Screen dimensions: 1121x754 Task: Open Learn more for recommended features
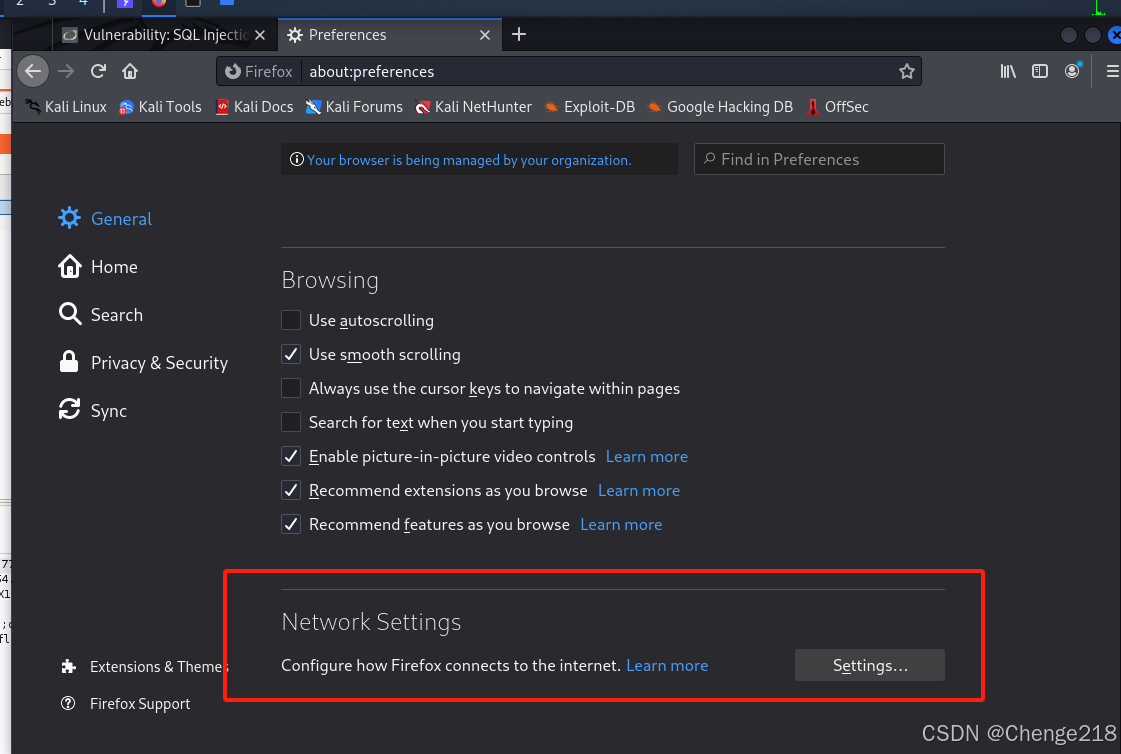[x=621, y=525]
